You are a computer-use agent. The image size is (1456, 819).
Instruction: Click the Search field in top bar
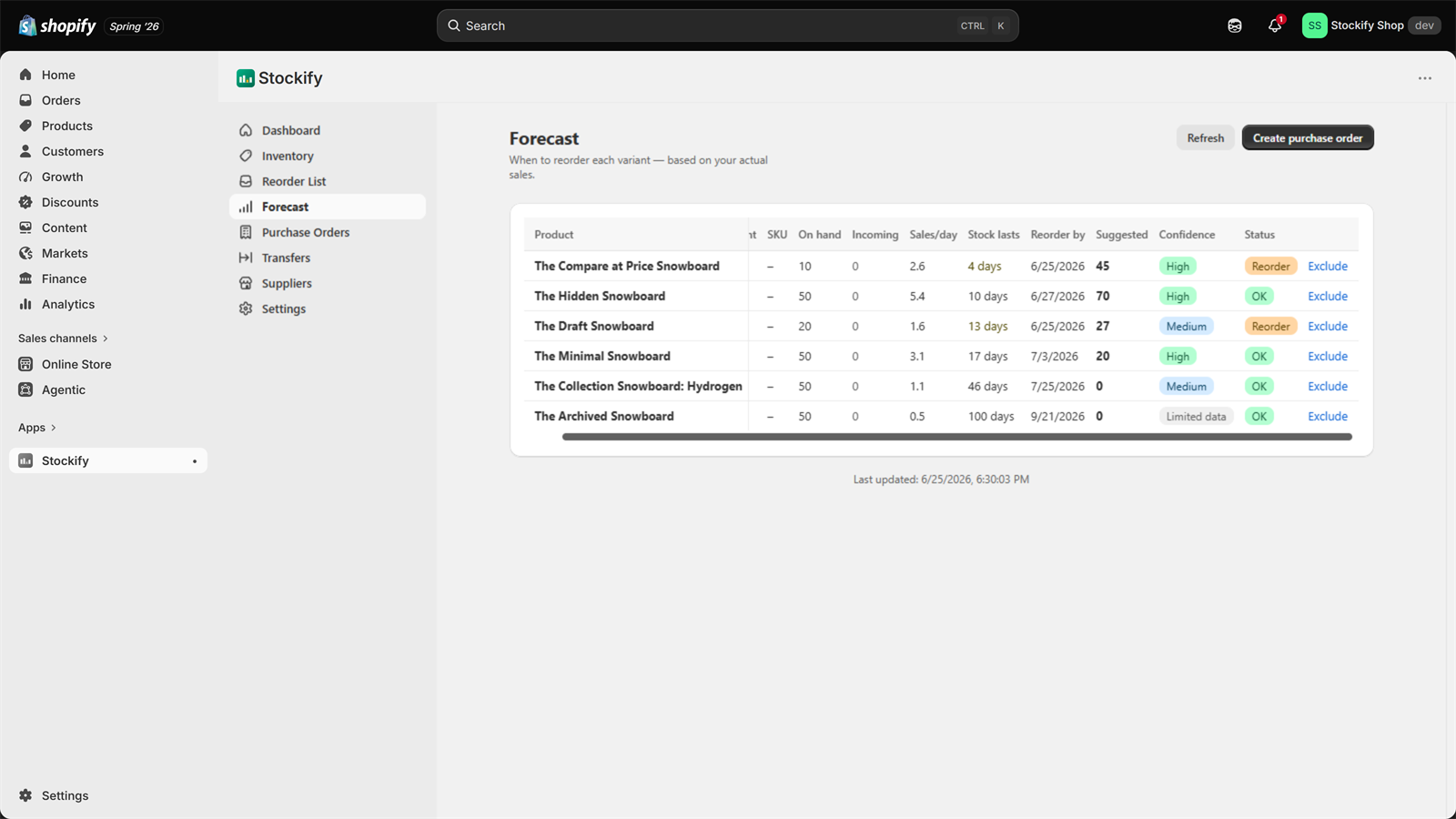[x=728, y=25]
